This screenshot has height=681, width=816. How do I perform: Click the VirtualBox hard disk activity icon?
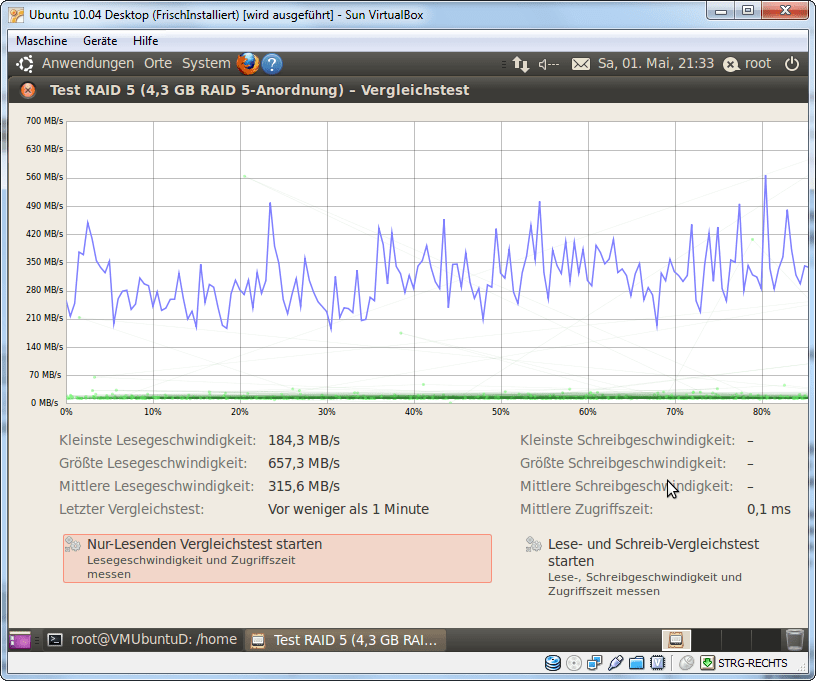click(x=553, y=663)
